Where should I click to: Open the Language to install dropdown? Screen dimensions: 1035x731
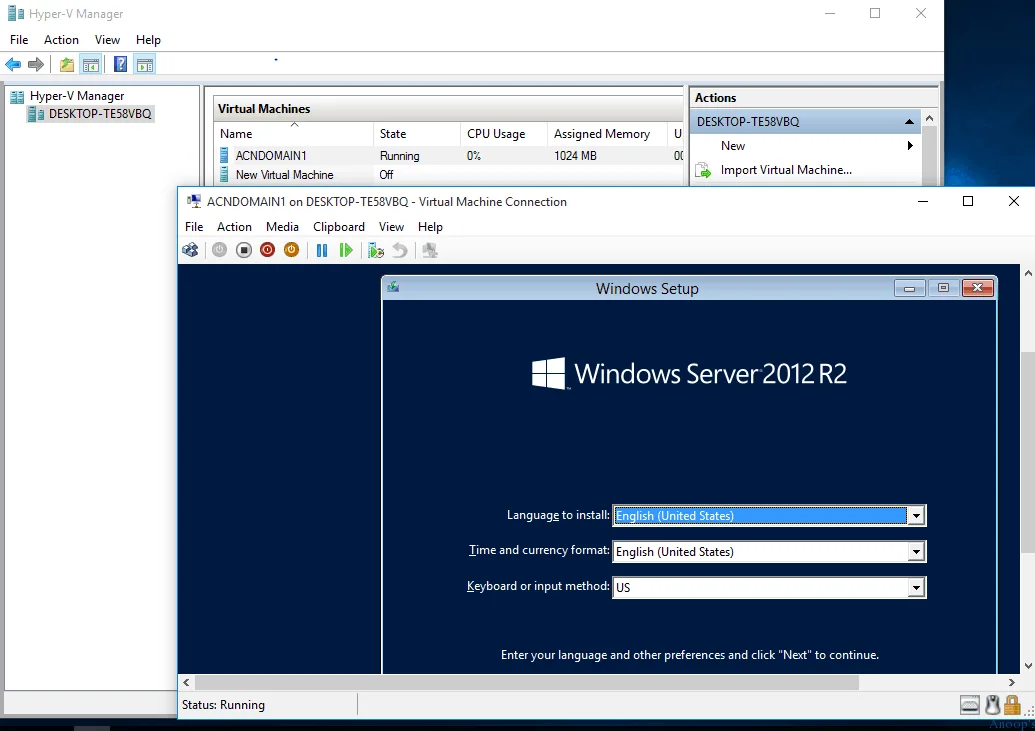[x=915, y=516]
